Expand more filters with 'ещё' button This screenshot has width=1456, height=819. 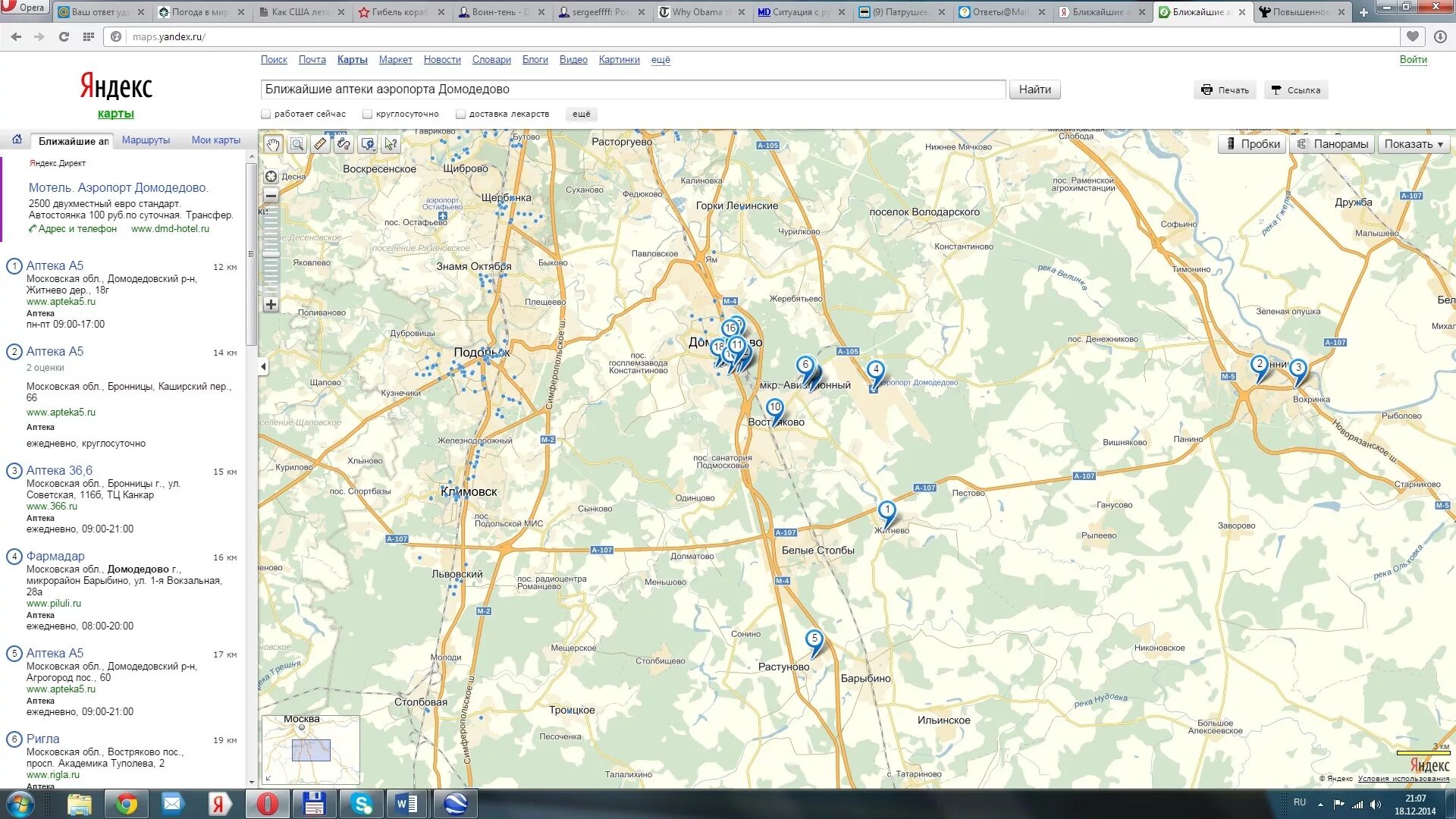tap(582, 114)
